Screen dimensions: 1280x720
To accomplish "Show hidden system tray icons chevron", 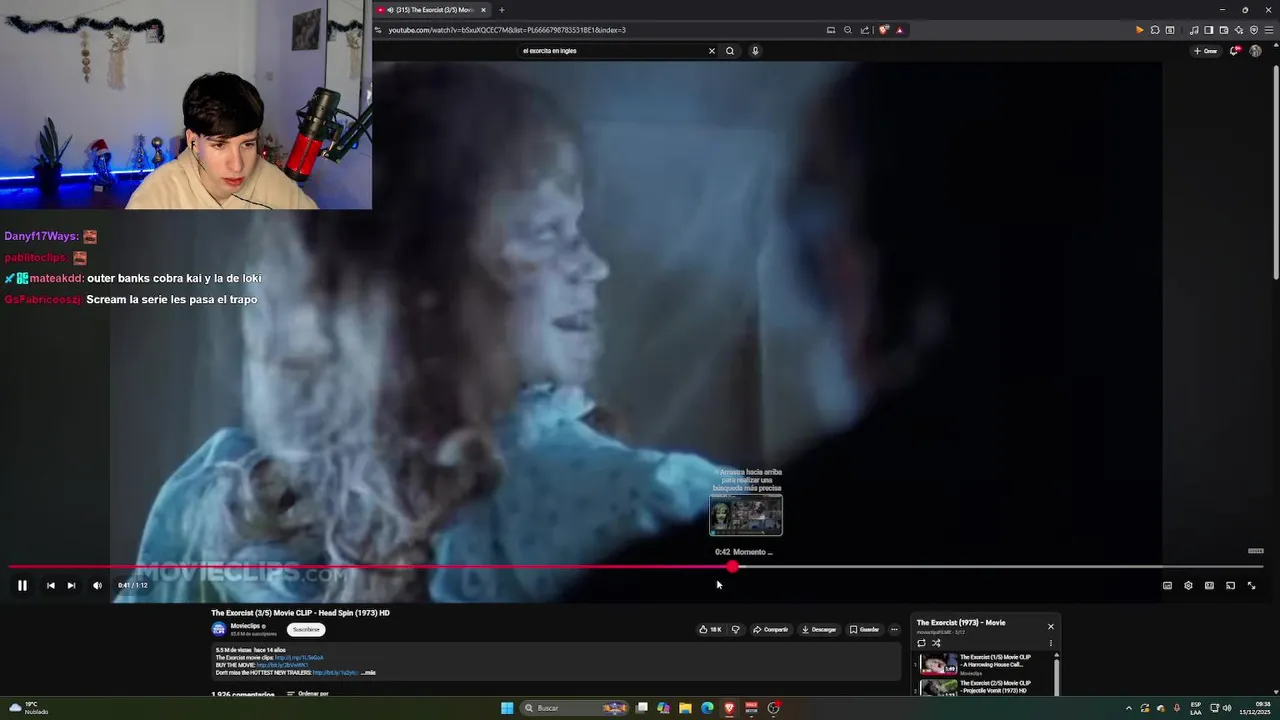I will tap(1129, 708).
